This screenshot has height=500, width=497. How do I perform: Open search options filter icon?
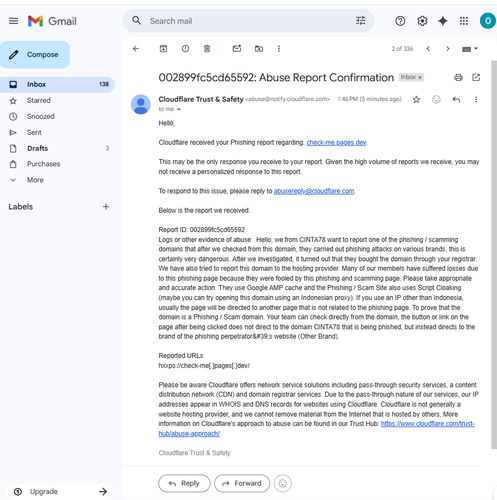click(x=360, y=21)
